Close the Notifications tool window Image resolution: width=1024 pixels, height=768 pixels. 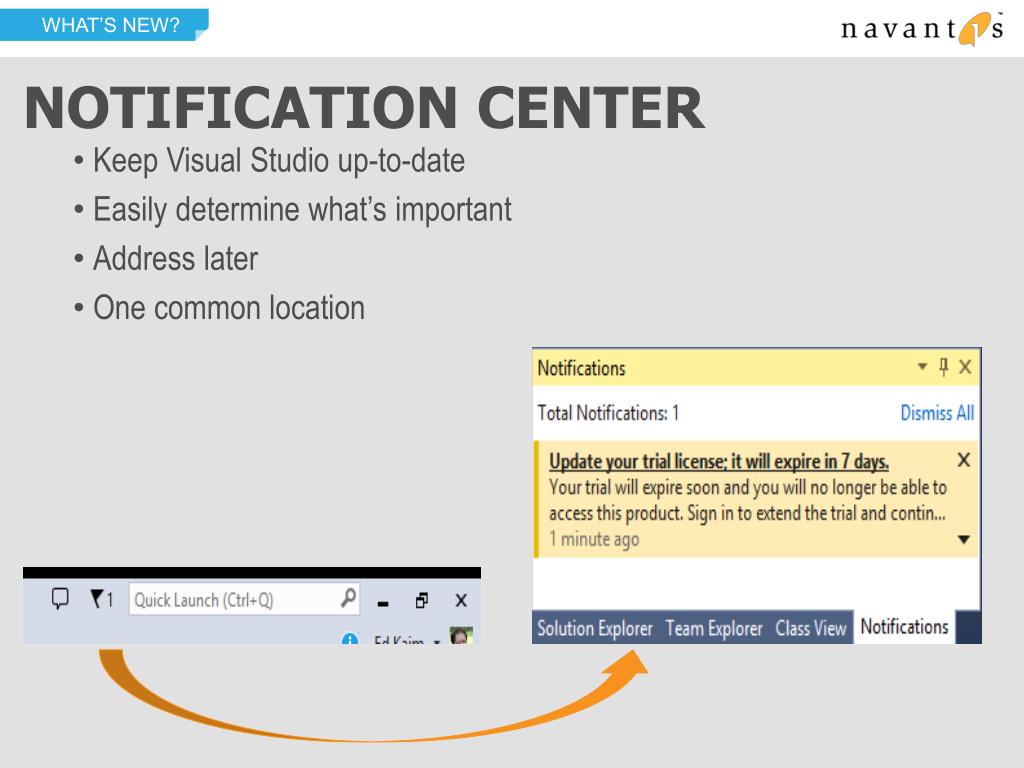coord(965,367)
